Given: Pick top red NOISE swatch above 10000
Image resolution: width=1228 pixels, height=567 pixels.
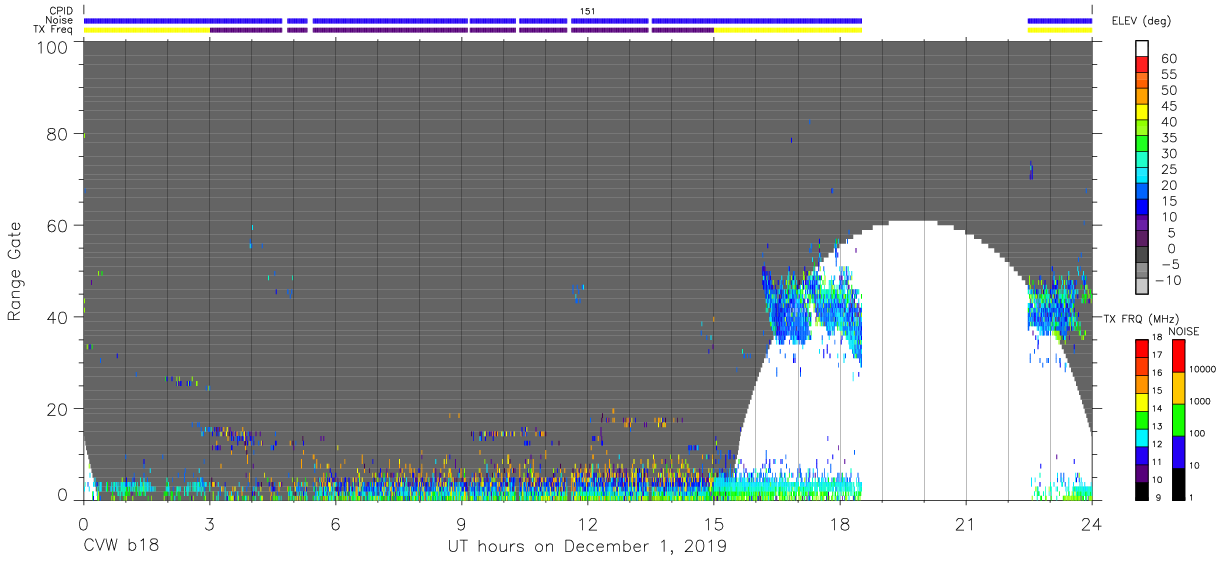Looking at the screenshot, I should pyautogui.click(x=1177, y=355).
